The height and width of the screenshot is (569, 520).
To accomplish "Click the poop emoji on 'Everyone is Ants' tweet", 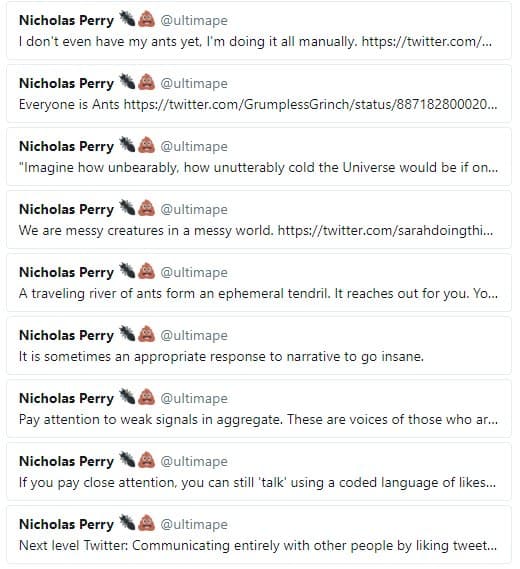I will tap(147, 82).
